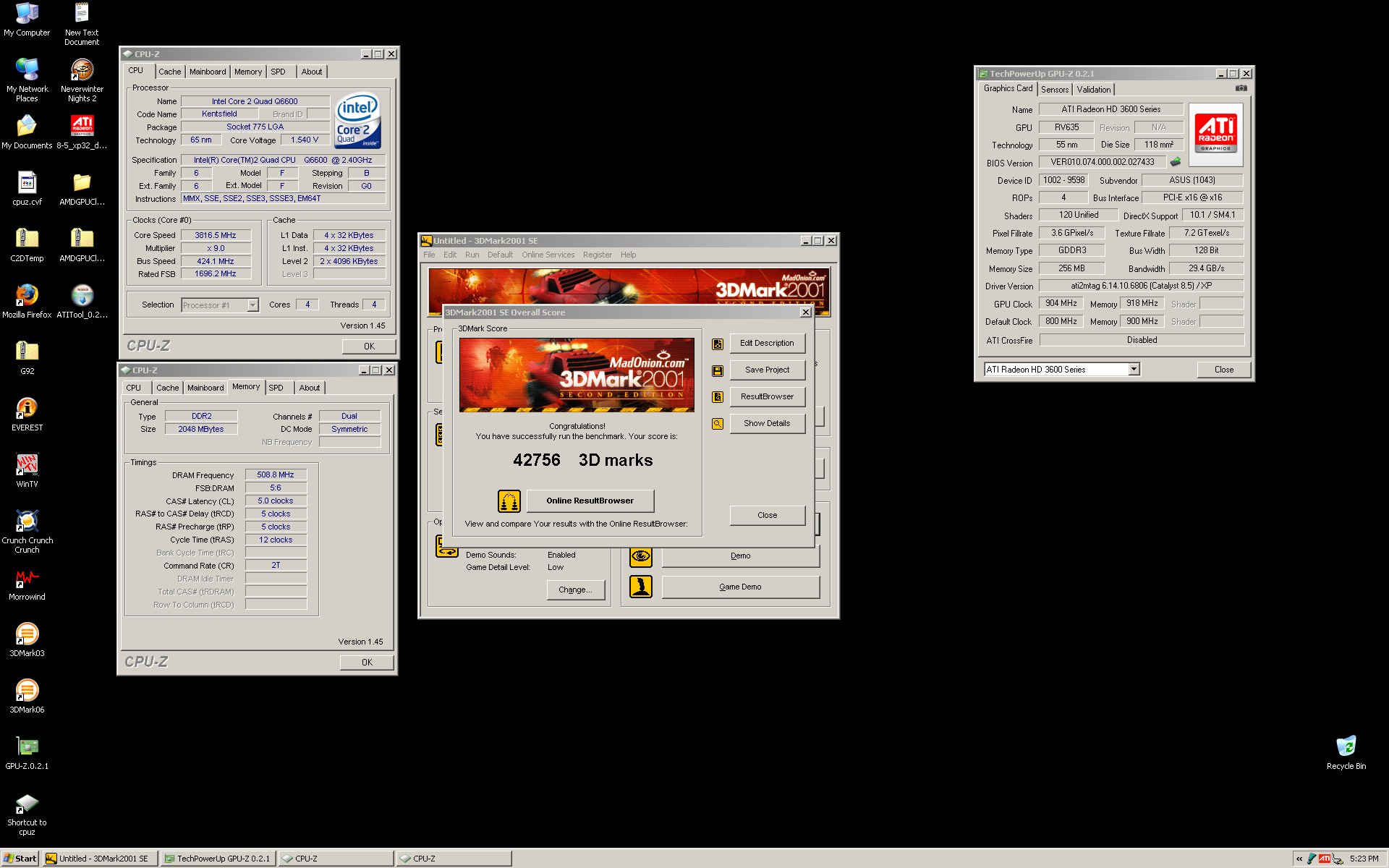This screenshot has height=868, width=1389.
Task: Open the Recycle Bin
Action: point(1346,752)
